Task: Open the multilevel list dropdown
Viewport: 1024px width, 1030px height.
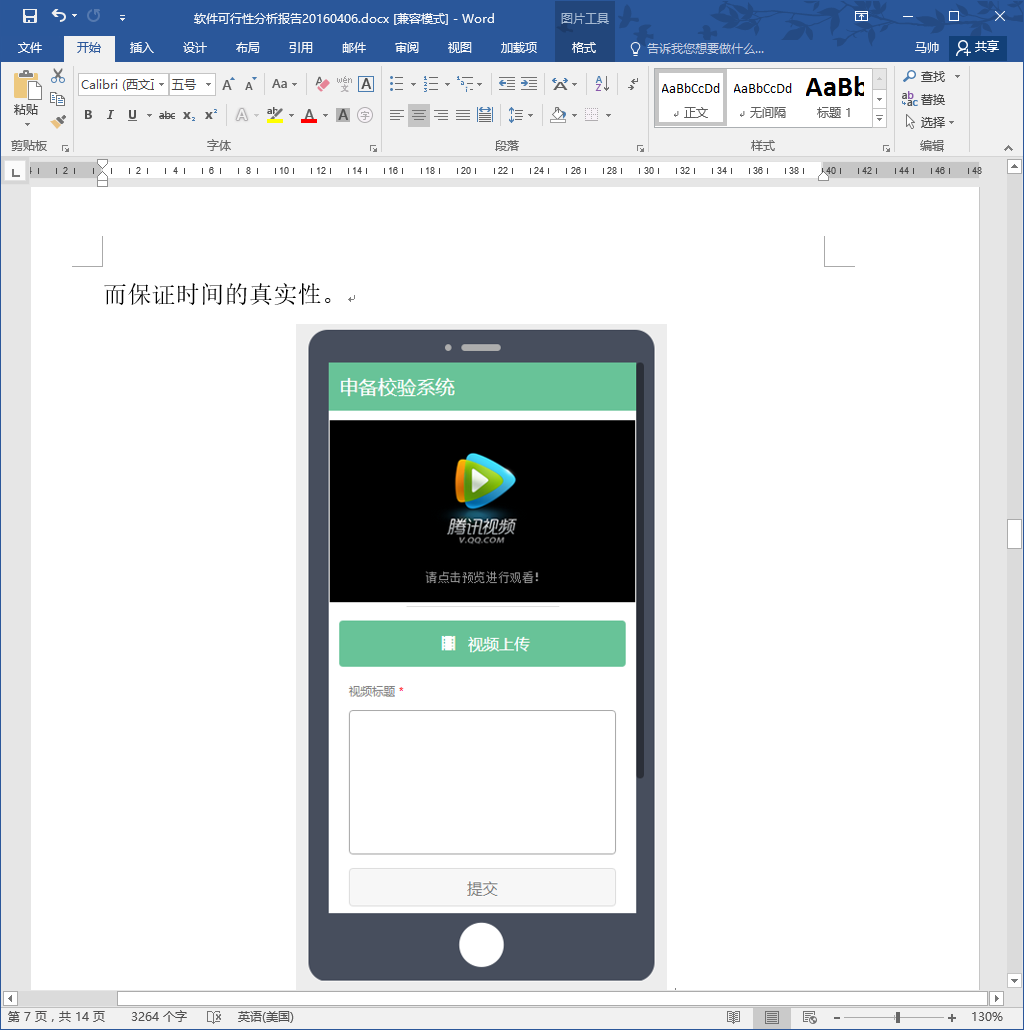Action: click(479, 84)
